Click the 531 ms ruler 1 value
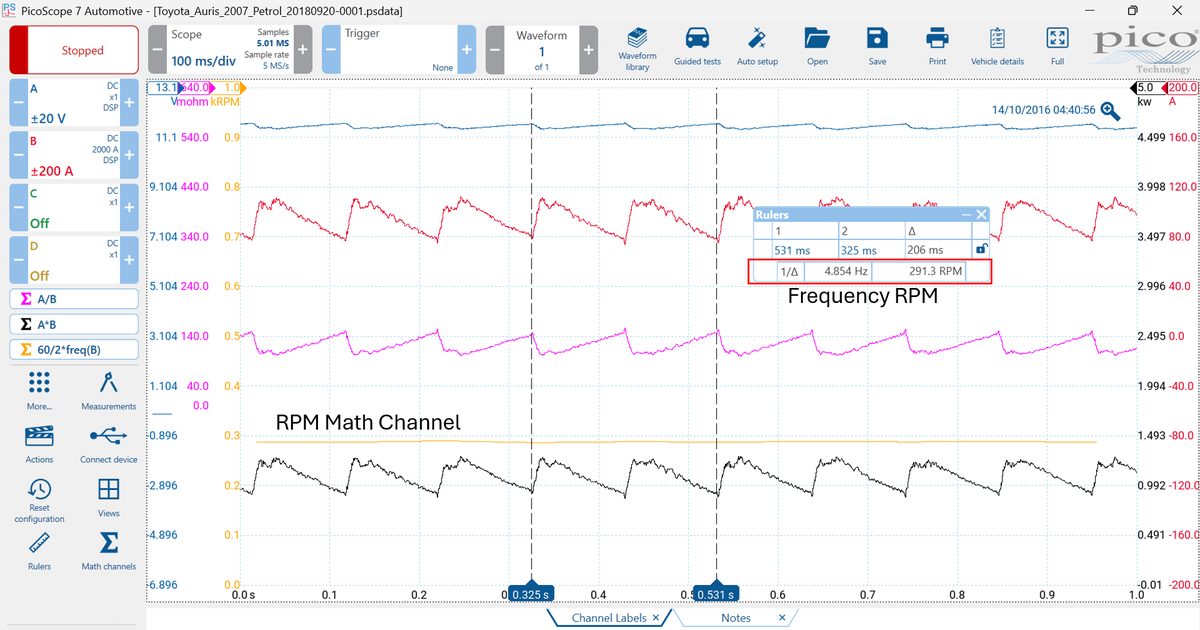This screenshot has width=1200, height=630. point(792,250)
